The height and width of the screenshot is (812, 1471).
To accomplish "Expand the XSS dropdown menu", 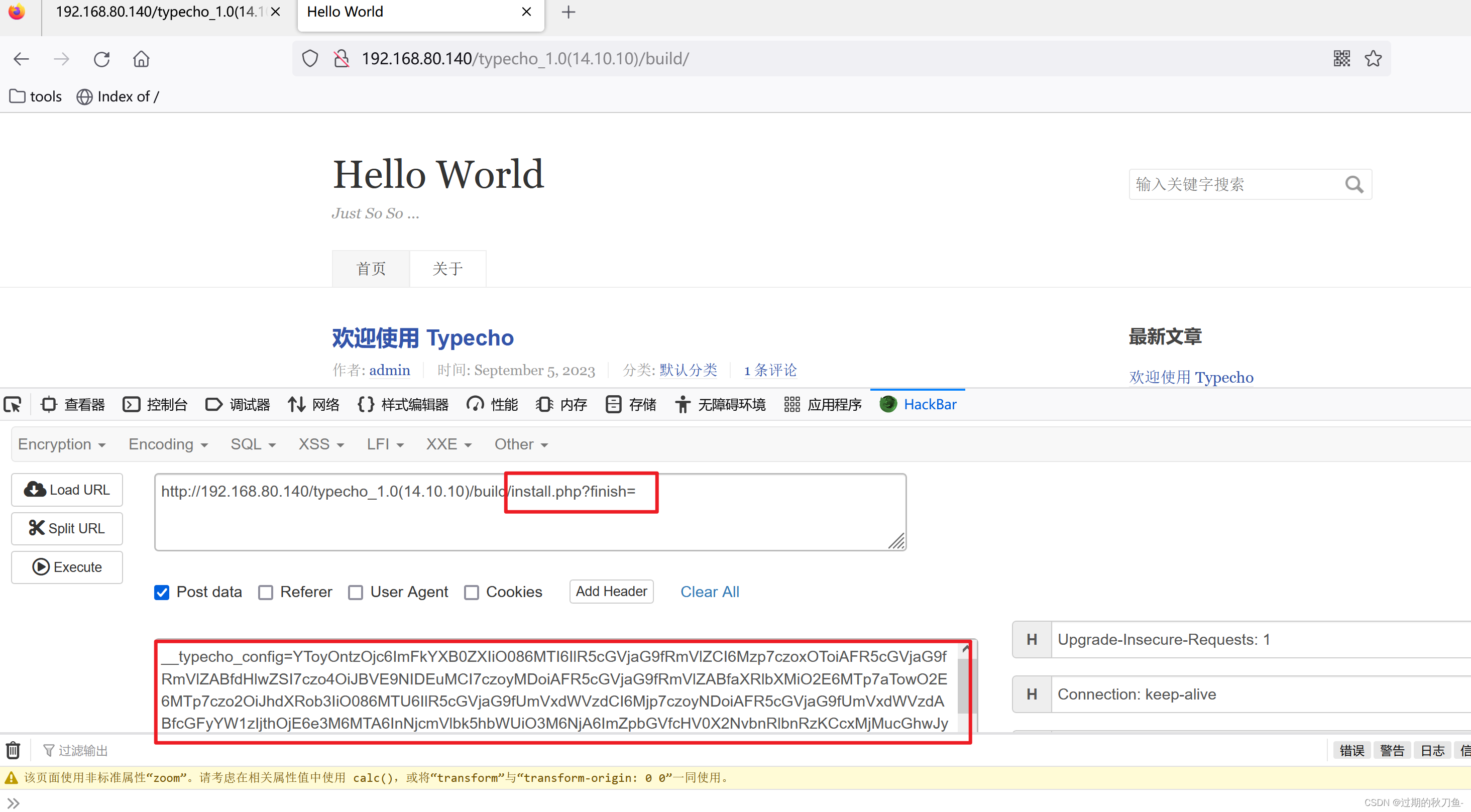I will [x=321, y=444].
